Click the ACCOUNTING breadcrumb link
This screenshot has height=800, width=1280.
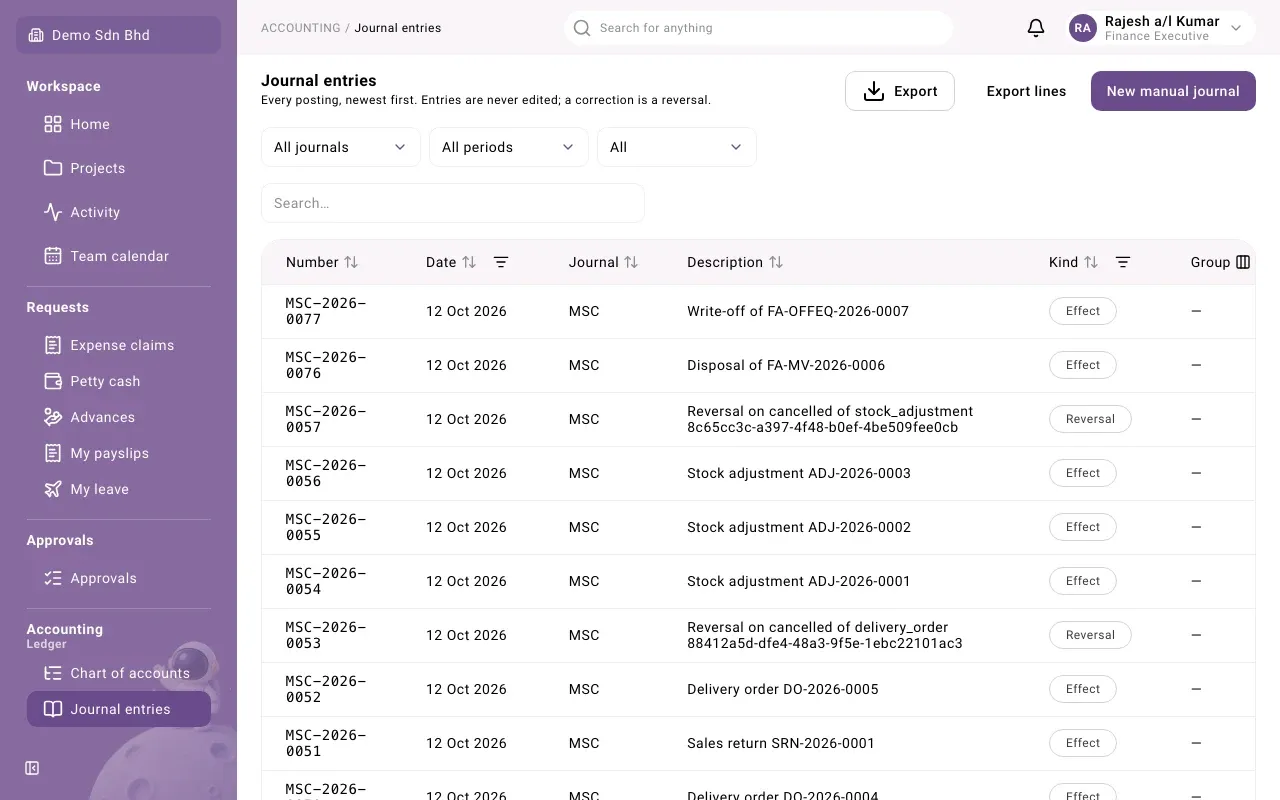point(300,28)
